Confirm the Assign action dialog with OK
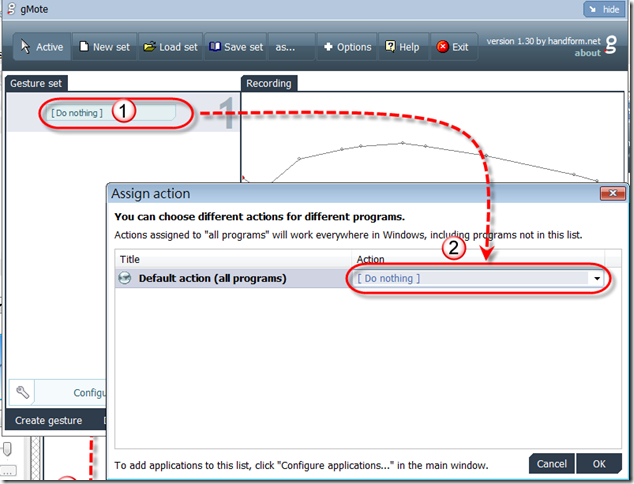 click(x=599, y=464)
